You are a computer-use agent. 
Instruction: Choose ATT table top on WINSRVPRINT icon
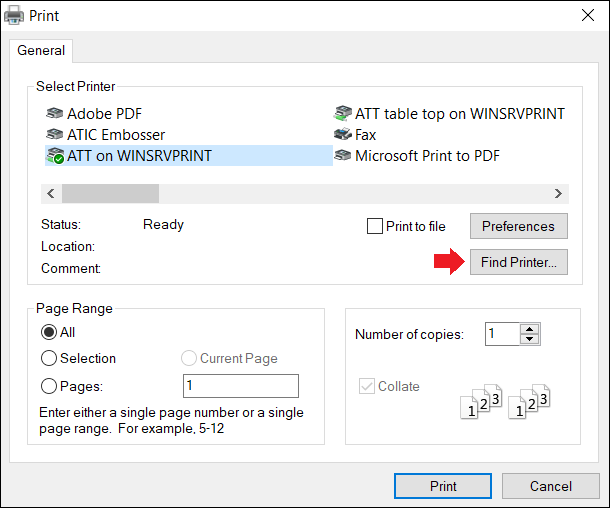(x=343, y=113)
